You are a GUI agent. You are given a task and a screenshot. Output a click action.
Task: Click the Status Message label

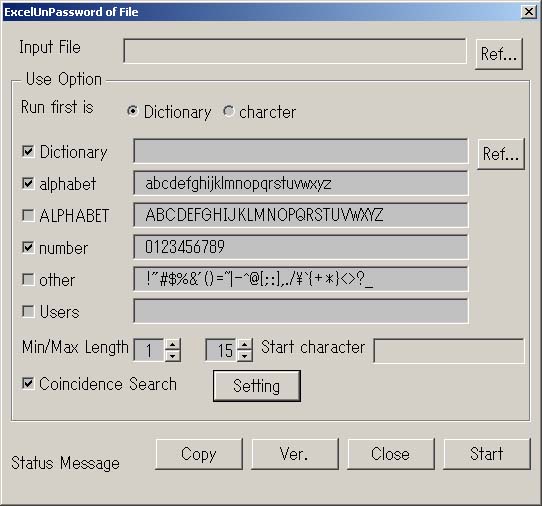tap(65, 463)
